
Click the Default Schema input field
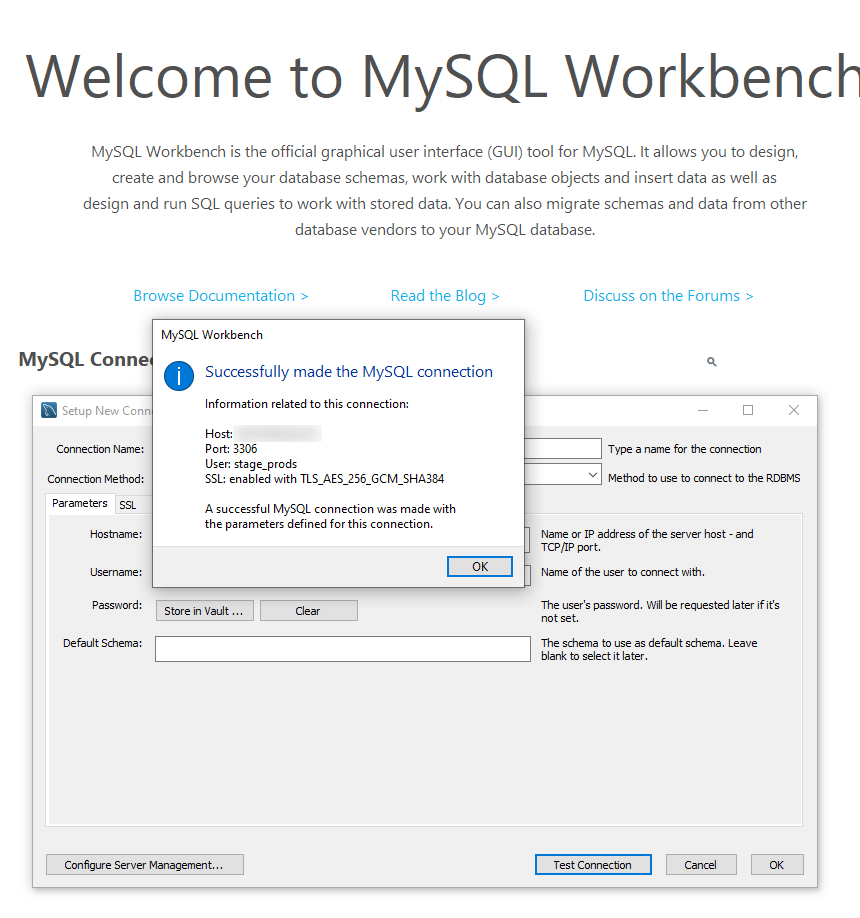click(342, 649)
